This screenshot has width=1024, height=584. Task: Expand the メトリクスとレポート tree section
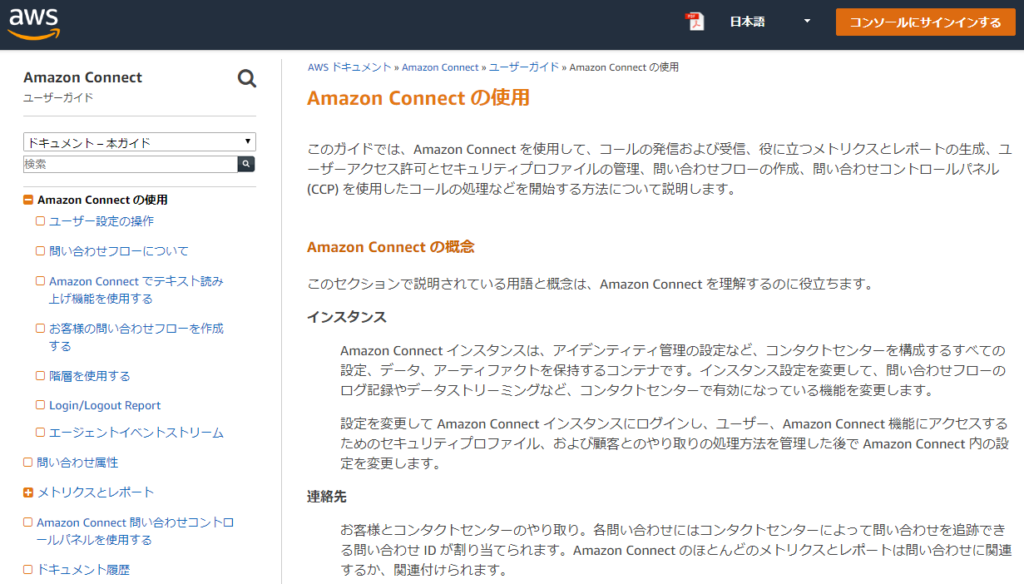tap(28, 493)
